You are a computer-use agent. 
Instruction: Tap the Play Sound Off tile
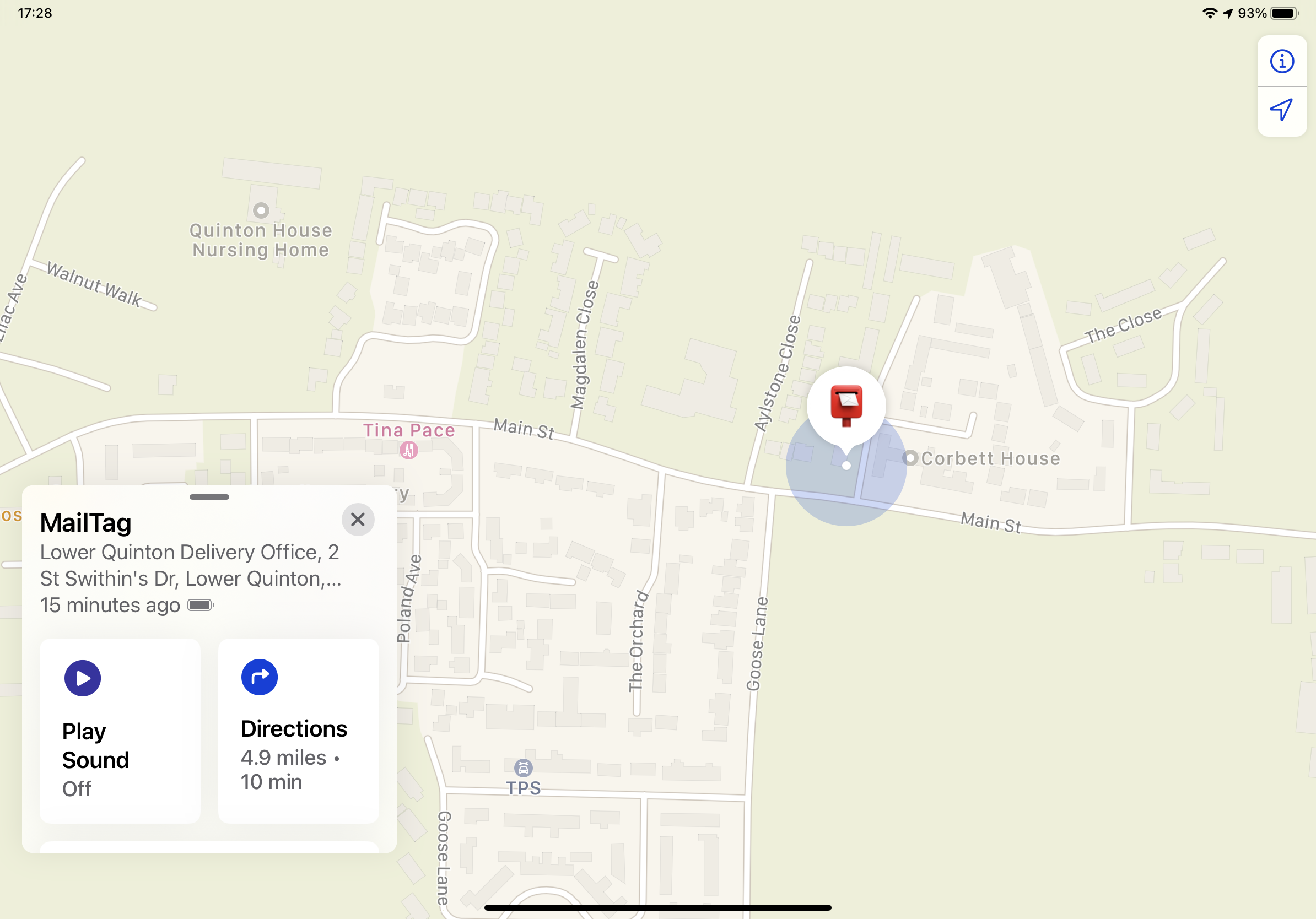(120, 731)
